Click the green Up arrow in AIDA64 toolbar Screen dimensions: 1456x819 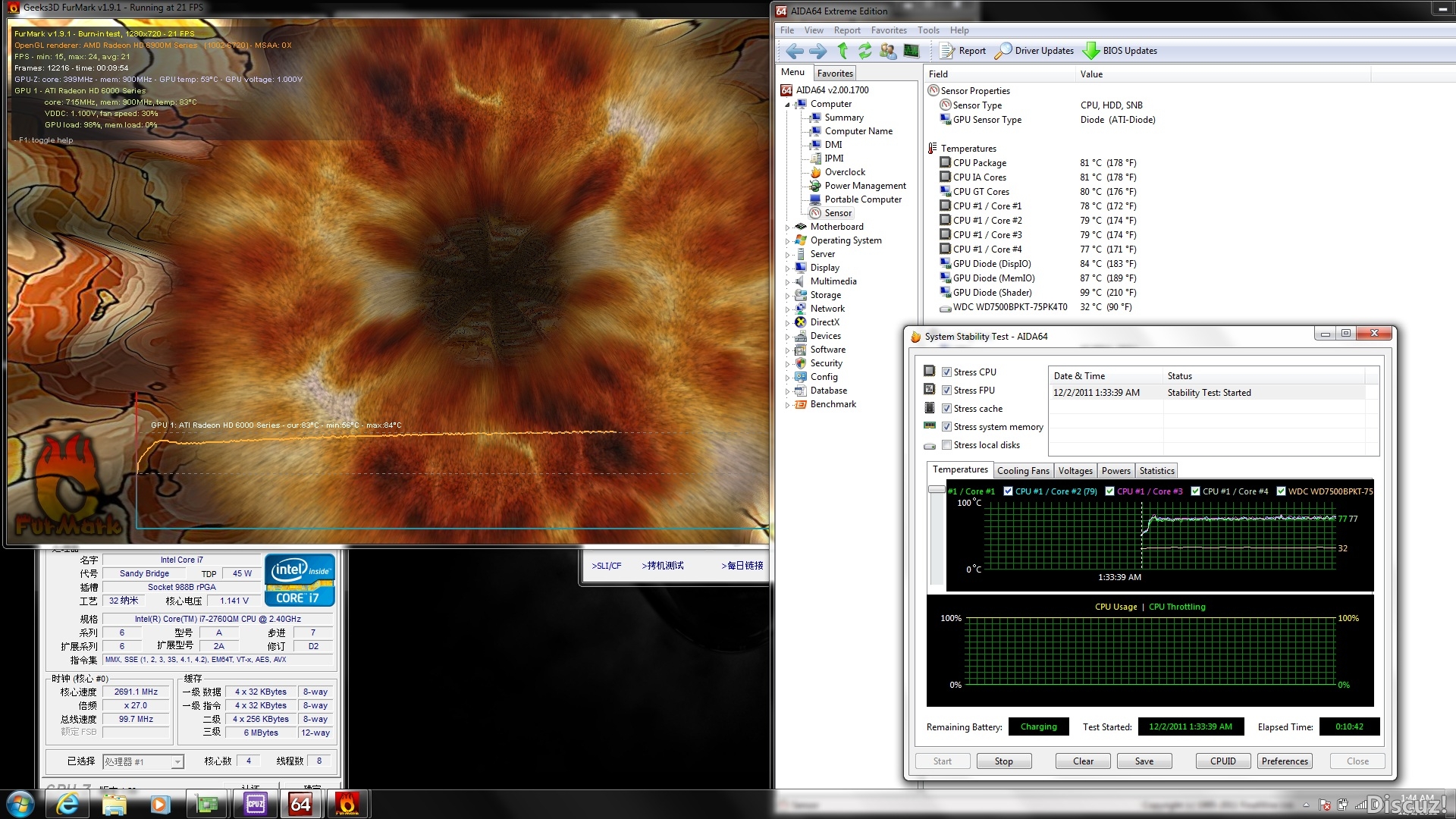pos(843,51)
